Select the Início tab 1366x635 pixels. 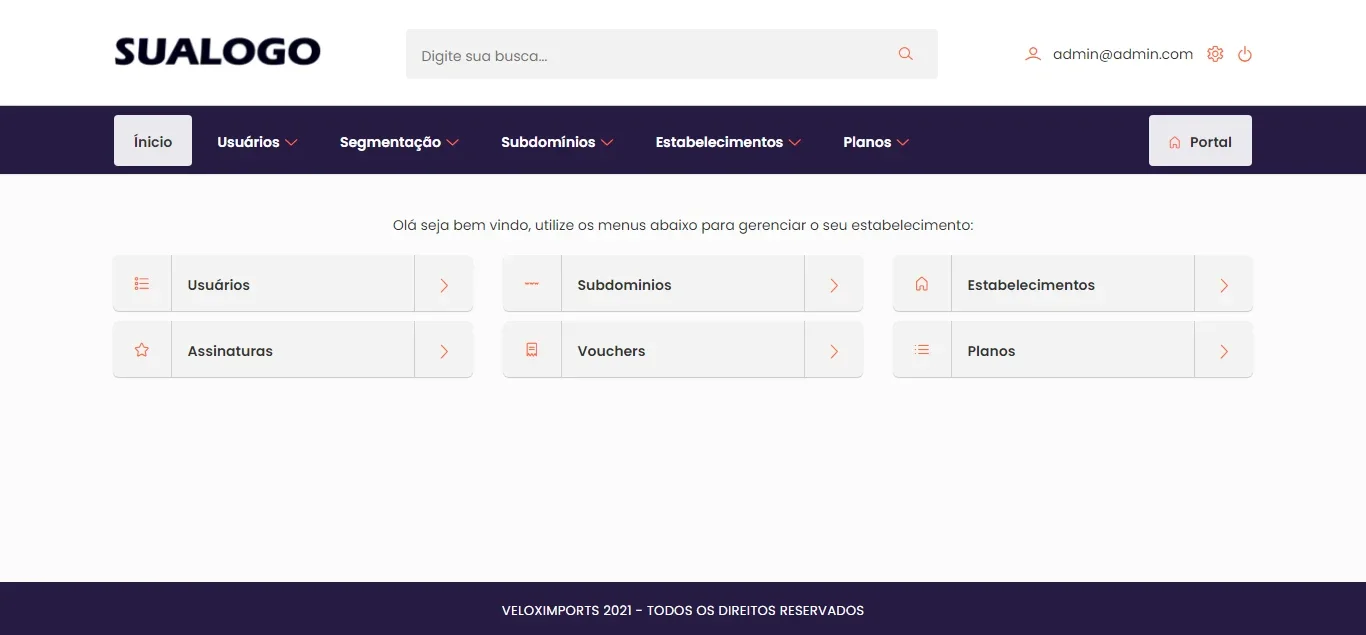(153, 141)
